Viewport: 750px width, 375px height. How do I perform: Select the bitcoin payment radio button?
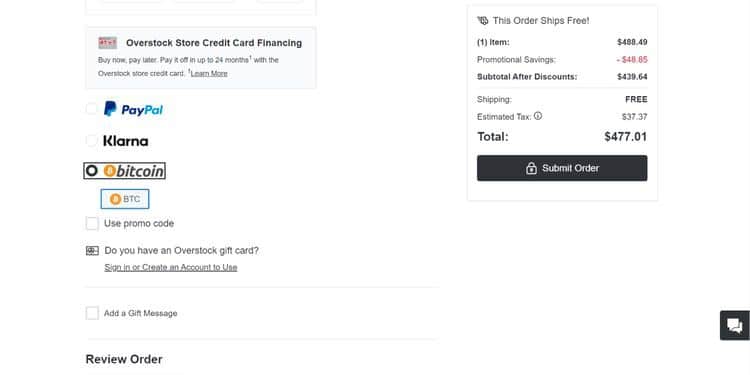coord(91,171)
